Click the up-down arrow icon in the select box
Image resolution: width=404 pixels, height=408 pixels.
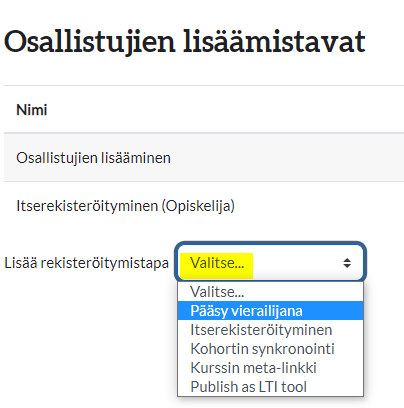[347, 263]
